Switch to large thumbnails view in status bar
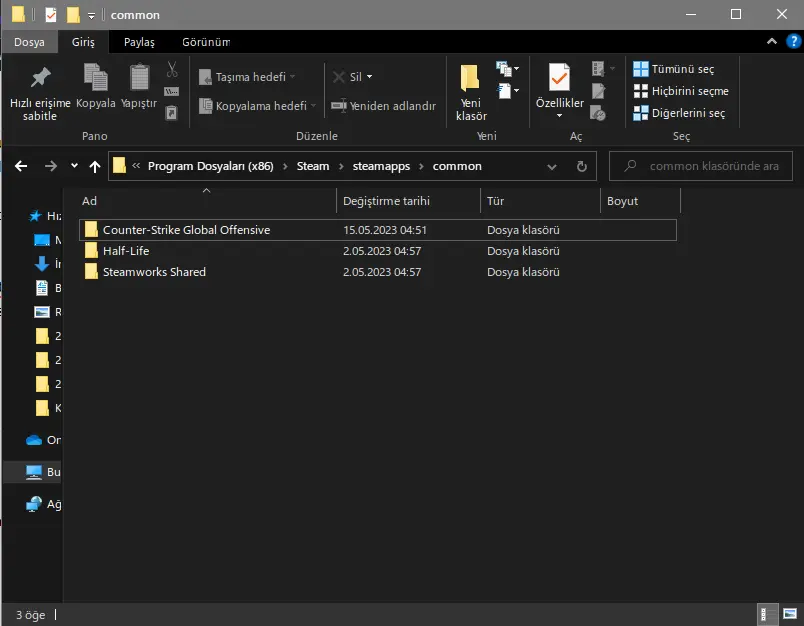804x626 pixels. (x=790, y=614)
